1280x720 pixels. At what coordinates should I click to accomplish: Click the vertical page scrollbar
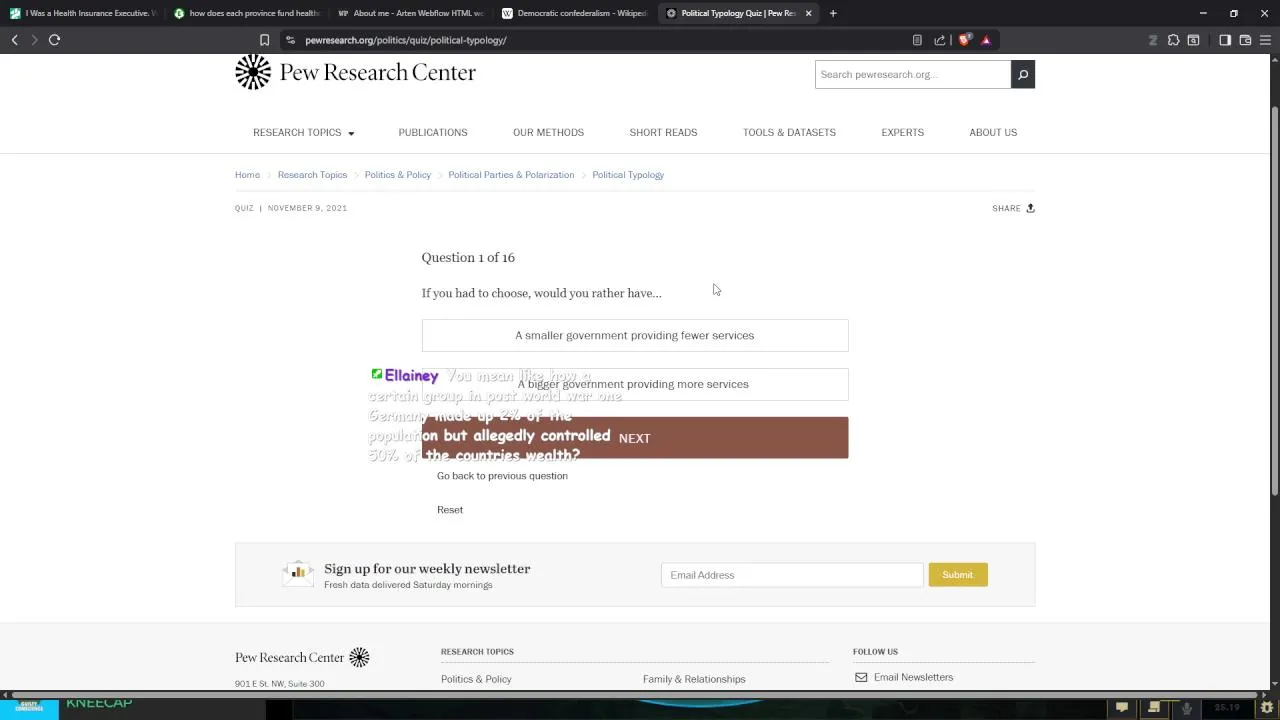[x=1274, y=300]
